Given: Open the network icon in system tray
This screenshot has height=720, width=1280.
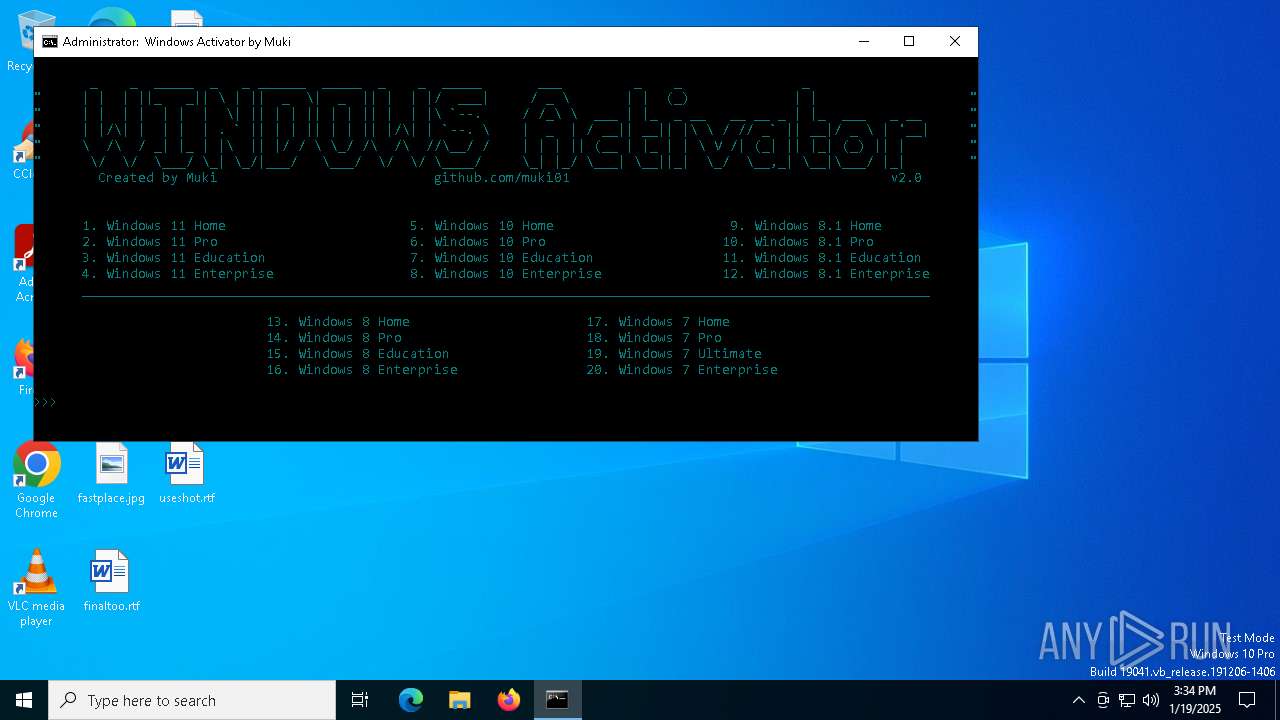Looking at the screenshot, I should (x=1127, y=700).
